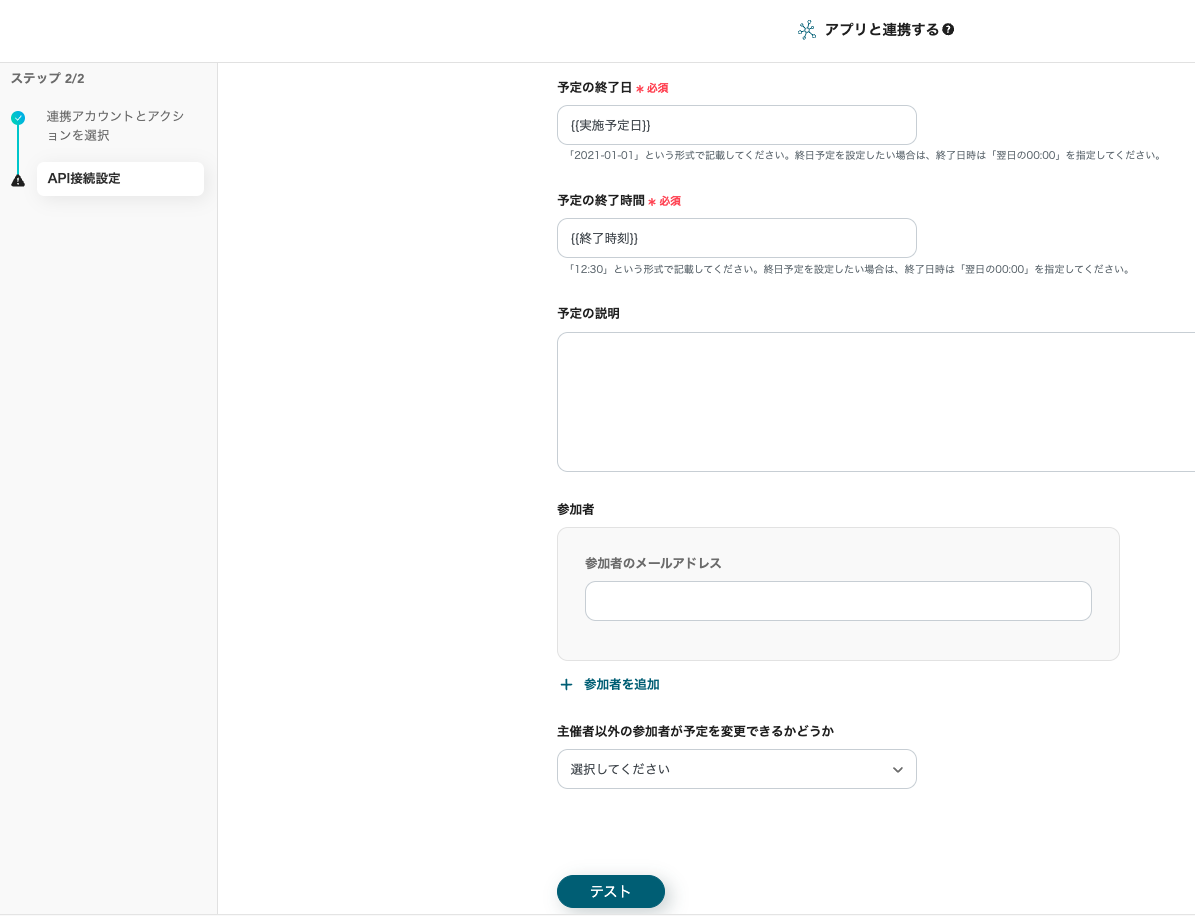Image resolution: width=1195 pixels, height=916 pixels.
Task: Click inside the 予定の説明 text area
Action: (875, 401)
